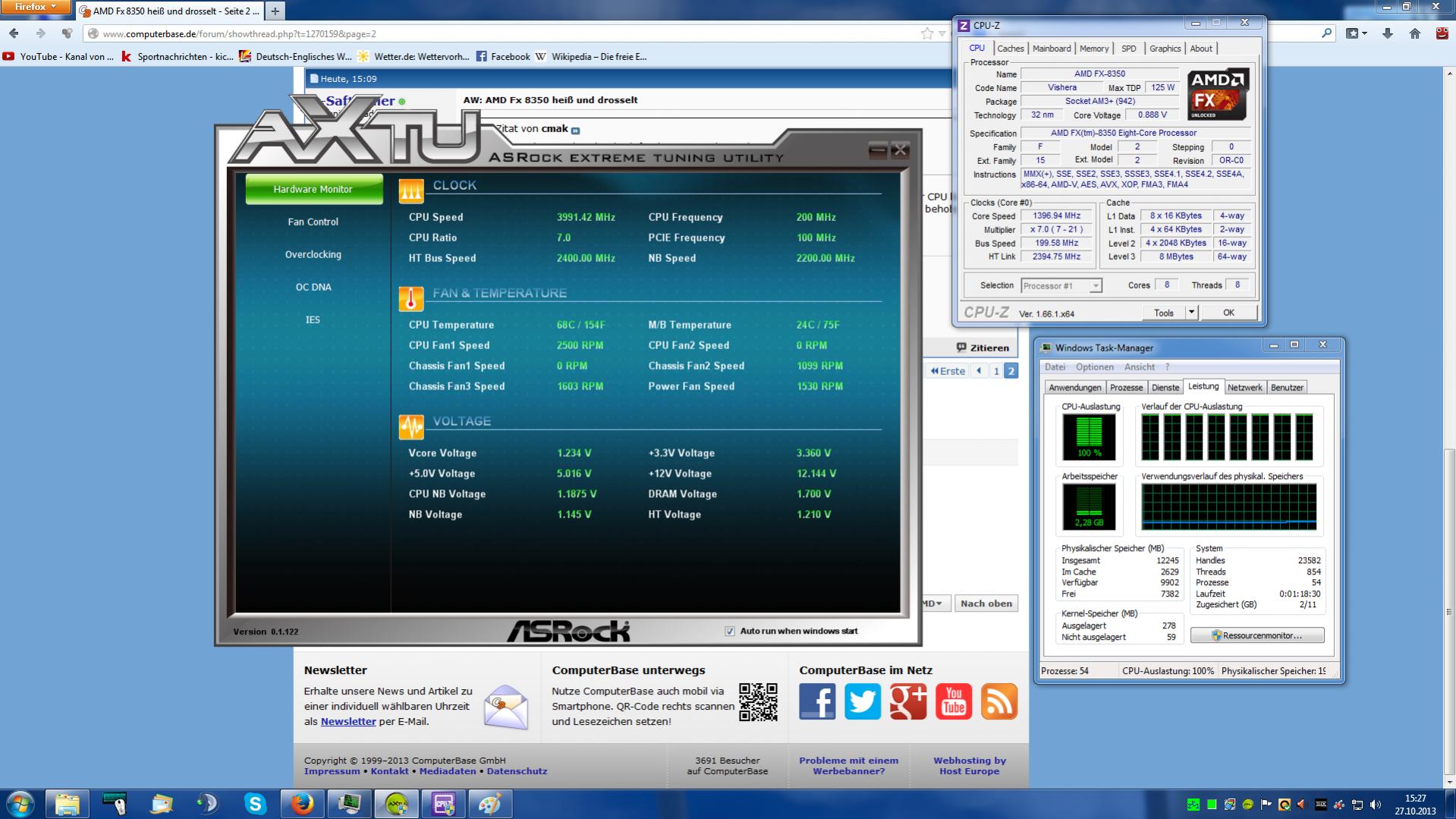Click the Tools button in CPU-Z

tap(1164, 313)
